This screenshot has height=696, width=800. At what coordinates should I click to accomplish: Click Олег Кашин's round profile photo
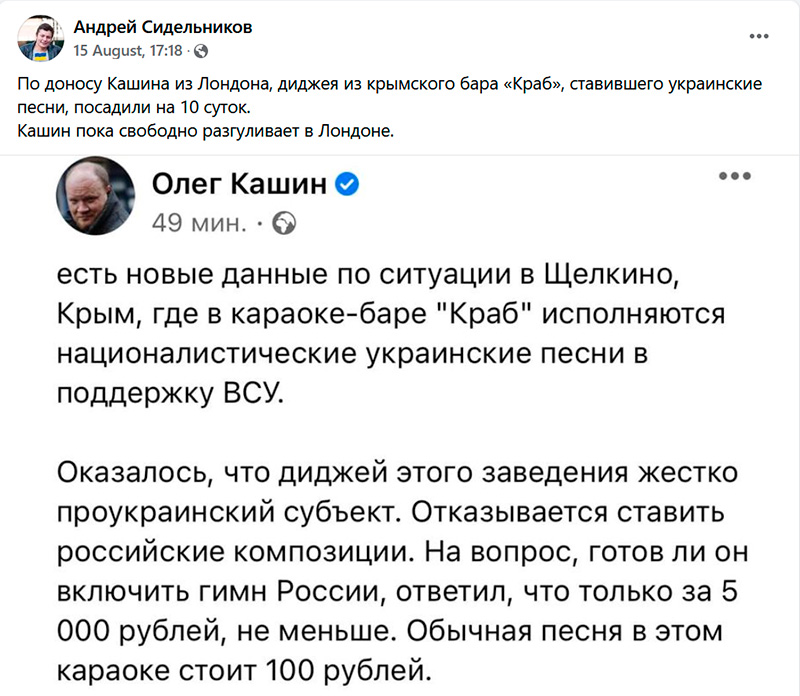pos(97,196)
